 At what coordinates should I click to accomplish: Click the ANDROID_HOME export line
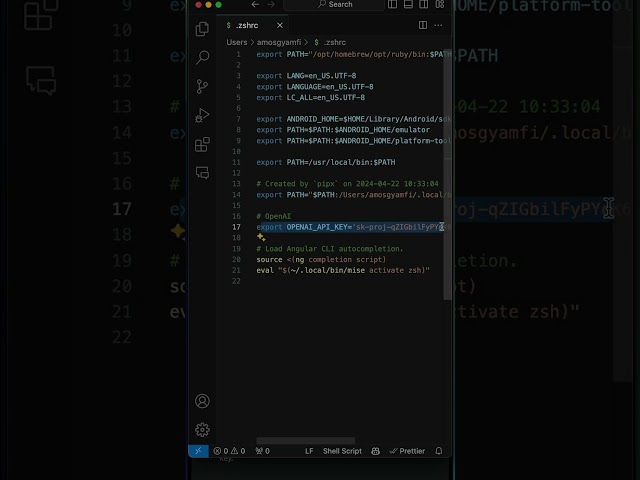coord(353,119)
